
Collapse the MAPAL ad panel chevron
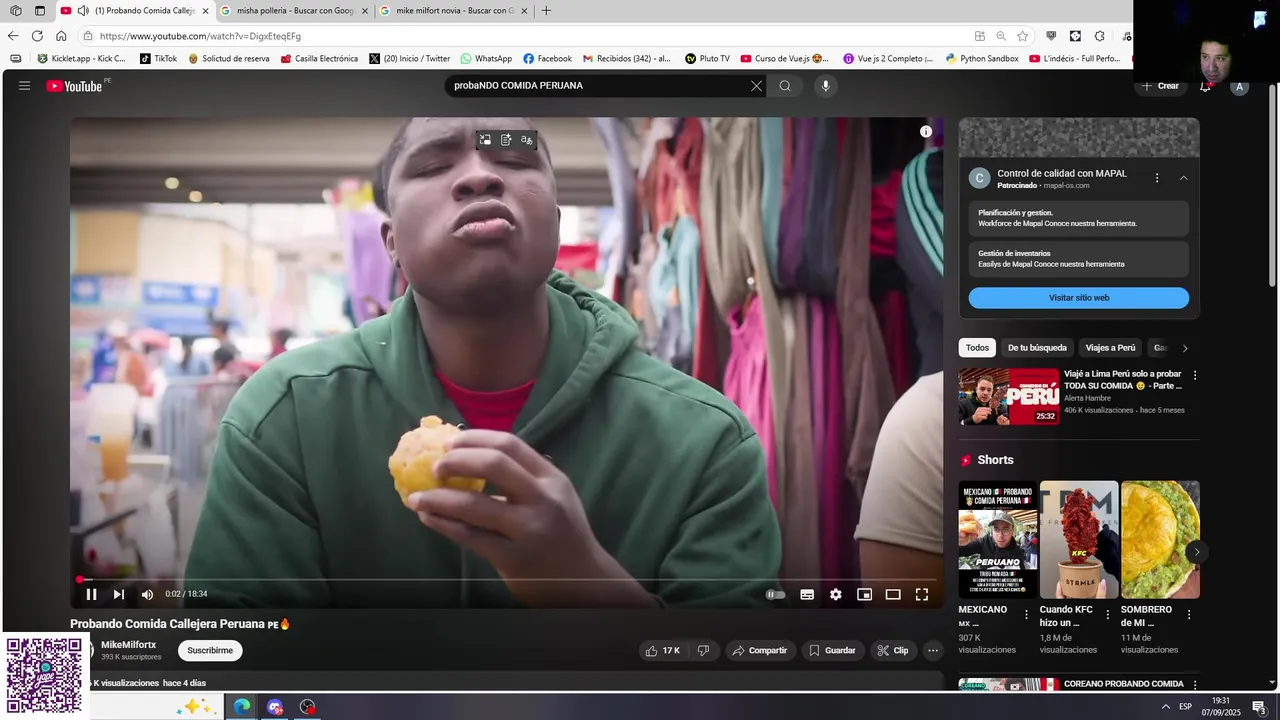click(1184, 178)
